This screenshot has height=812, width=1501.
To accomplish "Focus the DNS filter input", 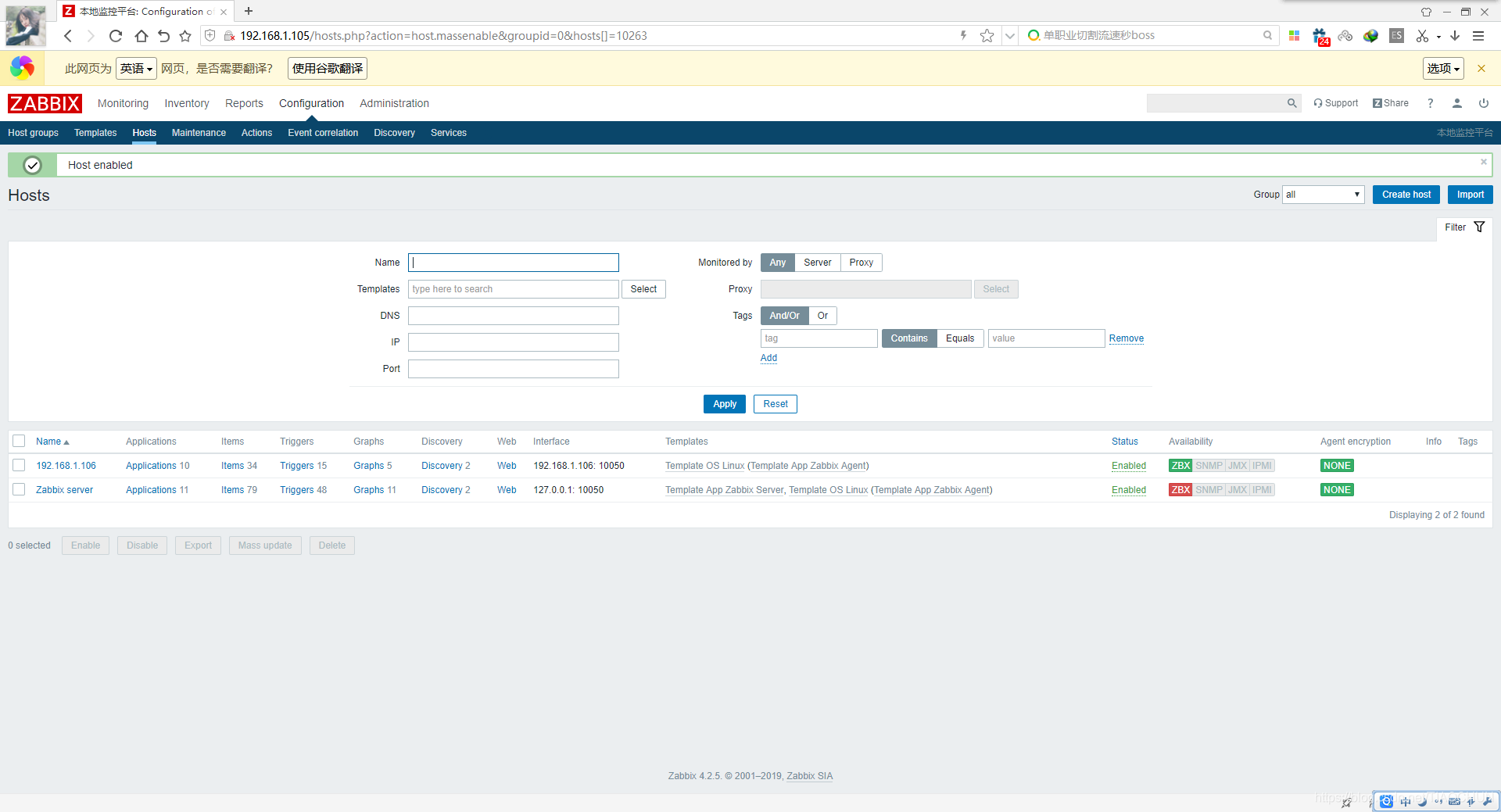I will click(x=514, y=316).
